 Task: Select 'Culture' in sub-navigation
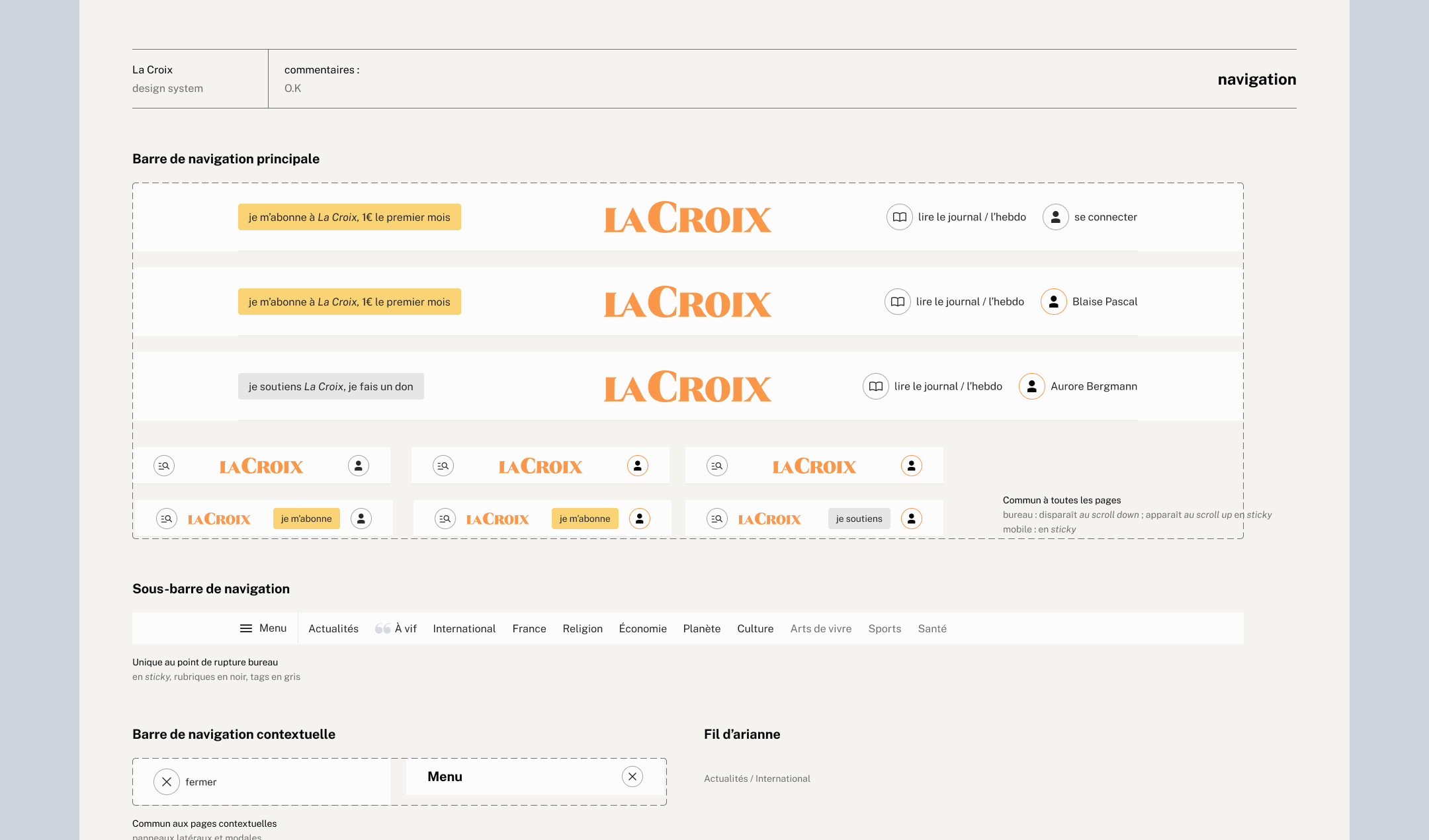pyautogui.click(x=756, y=628)
